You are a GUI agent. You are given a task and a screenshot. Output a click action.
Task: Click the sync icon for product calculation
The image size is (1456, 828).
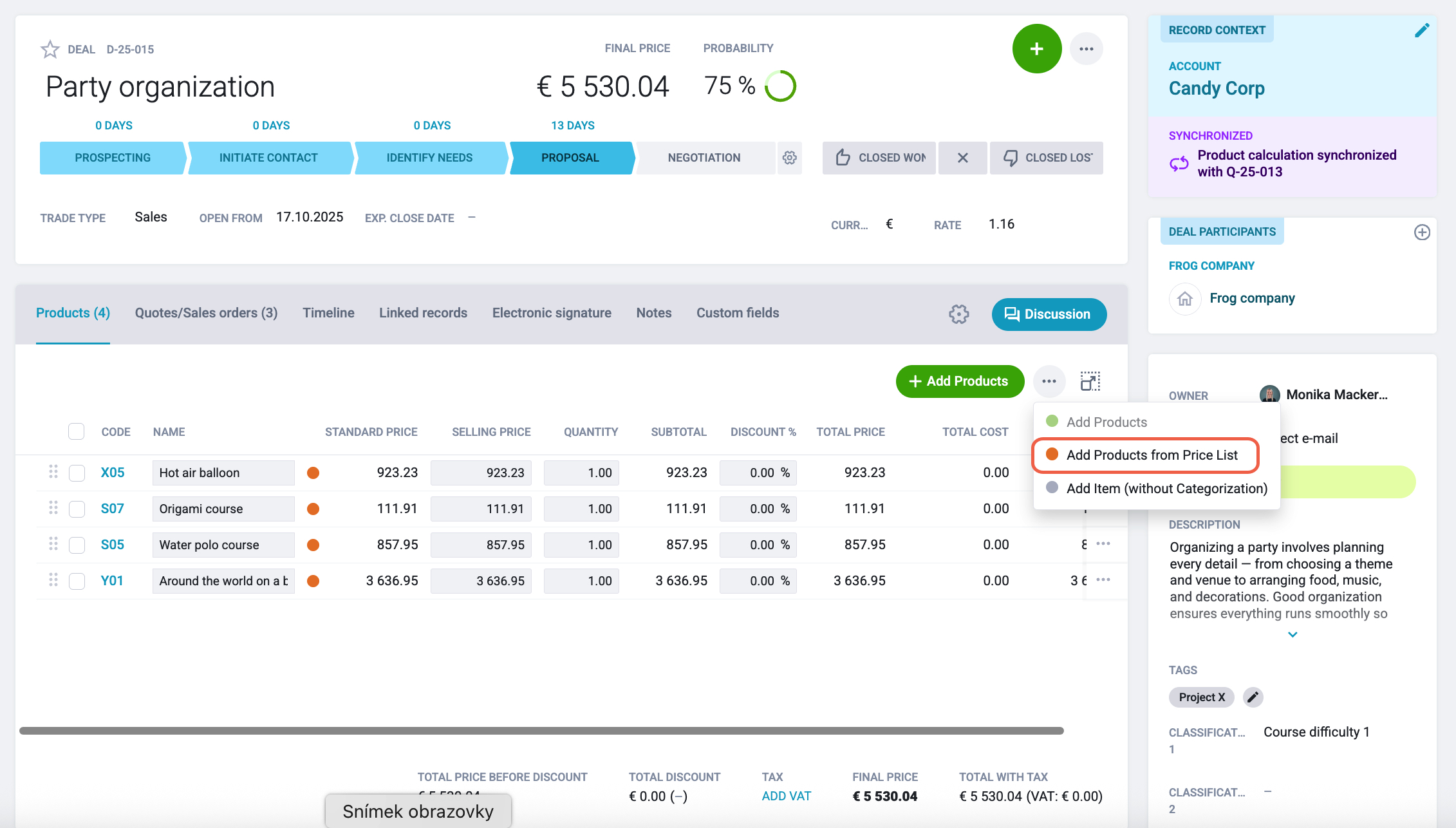point(1179,164)
